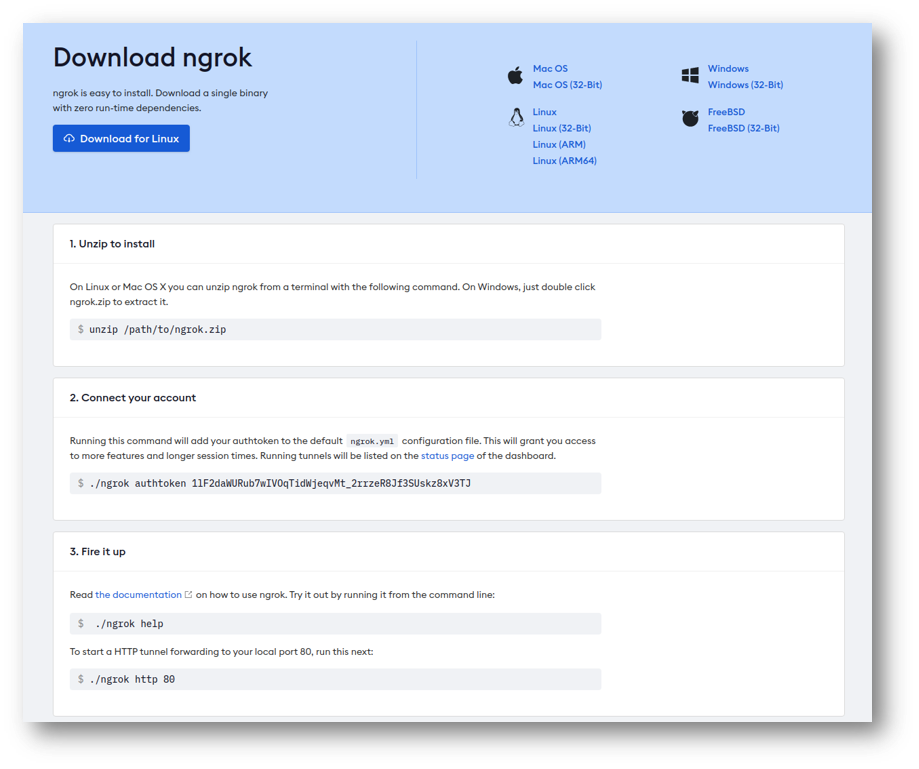Open the Windows download link

728,69
